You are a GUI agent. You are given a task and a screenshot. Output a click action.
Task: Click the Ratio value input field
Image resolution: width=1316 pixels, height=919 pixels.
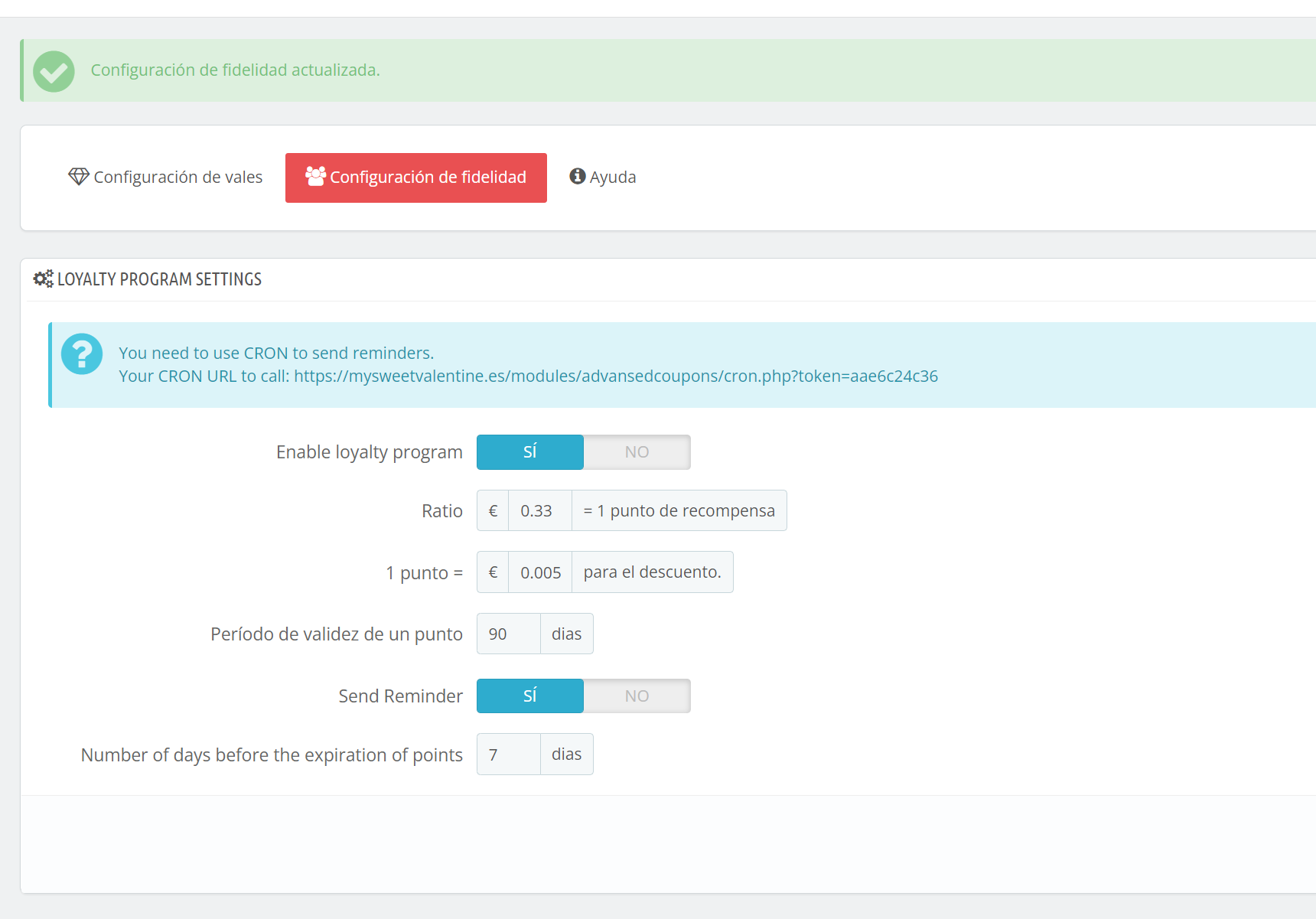point(540,510)
